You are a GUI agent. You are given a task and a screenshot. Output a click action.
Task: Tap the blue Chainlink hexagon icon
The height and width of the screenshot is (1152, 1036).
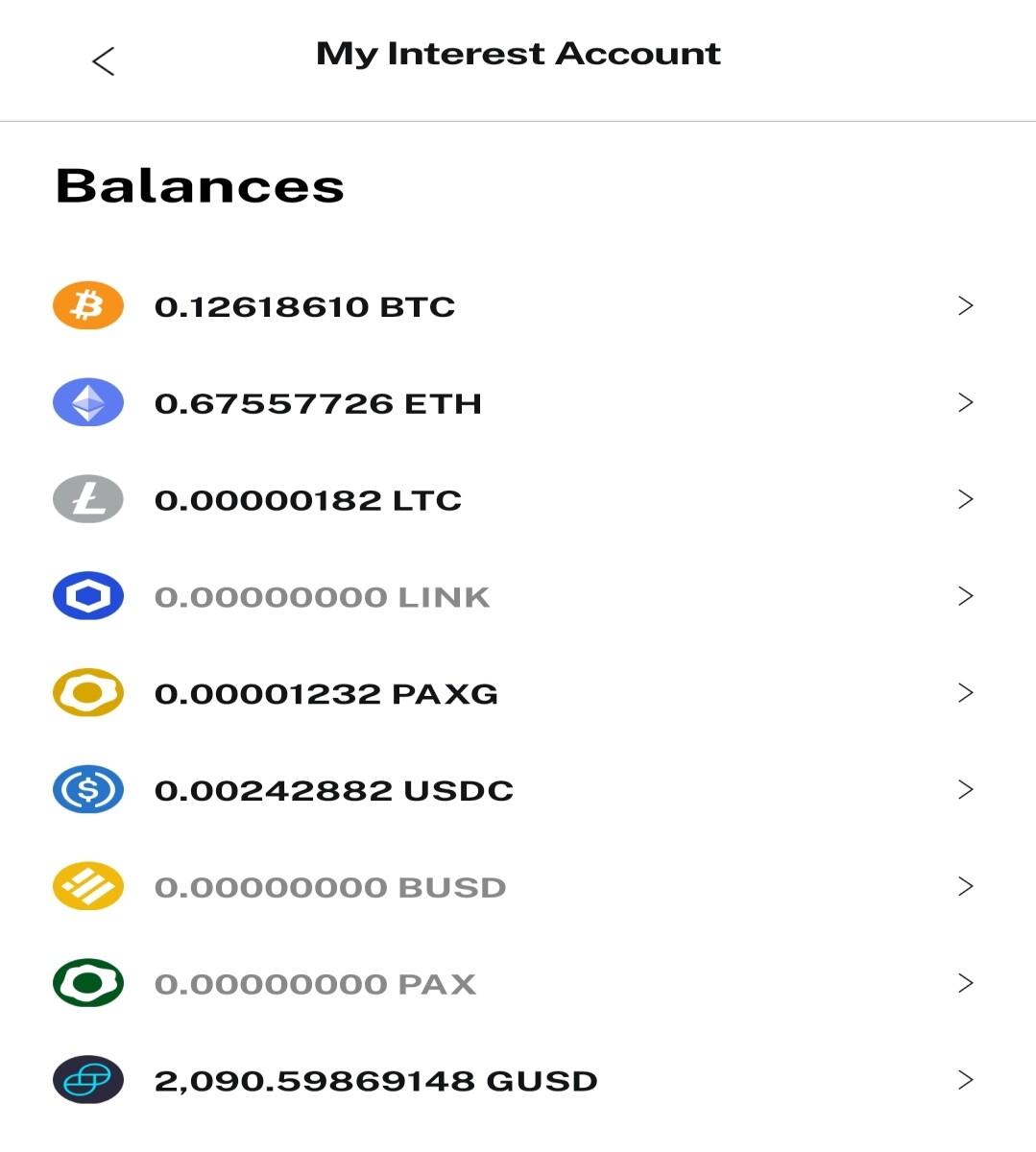click(88, 596)
